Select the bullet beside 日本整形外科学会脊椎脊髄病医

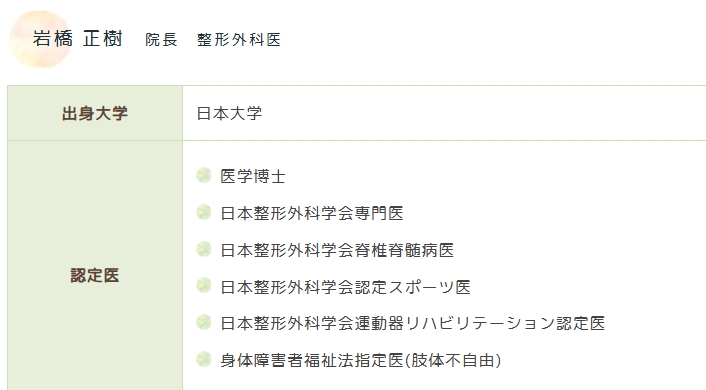pyautogui.click(x=204, y=249)
